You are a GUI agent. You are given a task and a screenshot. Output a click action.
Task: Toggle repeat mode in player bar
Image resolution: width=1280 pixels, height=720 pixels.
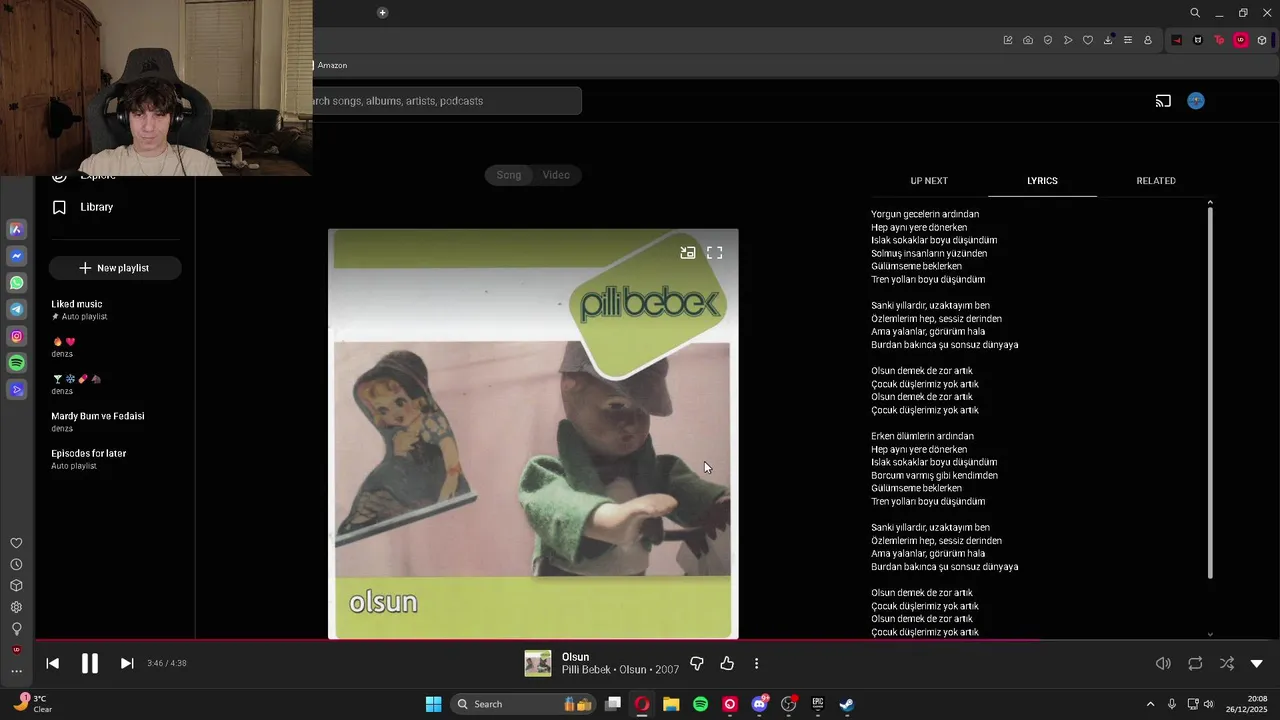coord(1195,663)
